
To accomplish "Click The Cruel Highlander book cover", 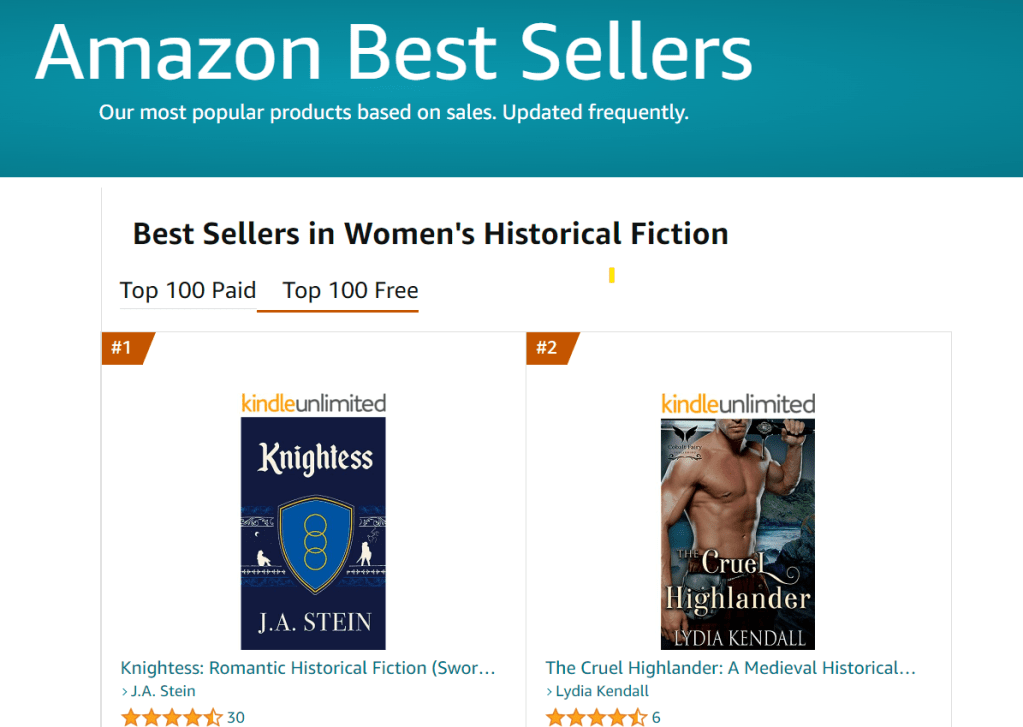I will click(738, 533).
